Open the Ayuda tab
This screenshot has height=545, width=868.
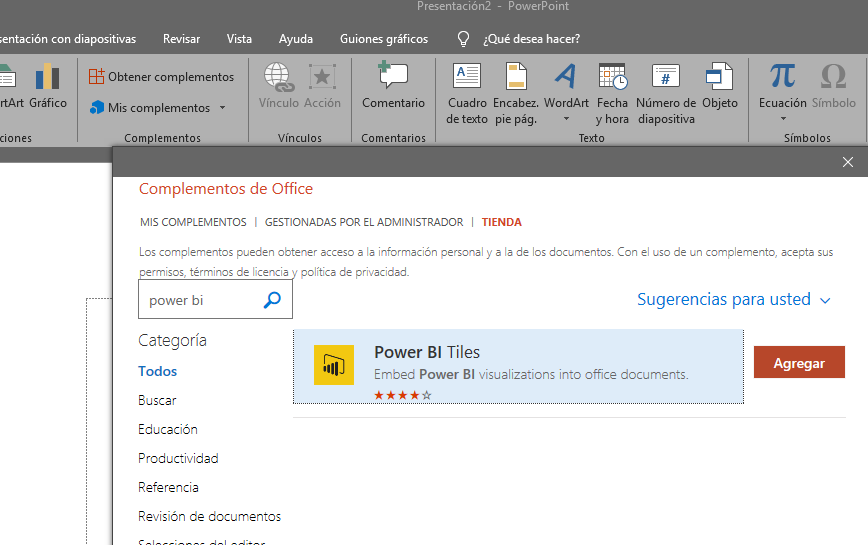(x=296, y=39)
